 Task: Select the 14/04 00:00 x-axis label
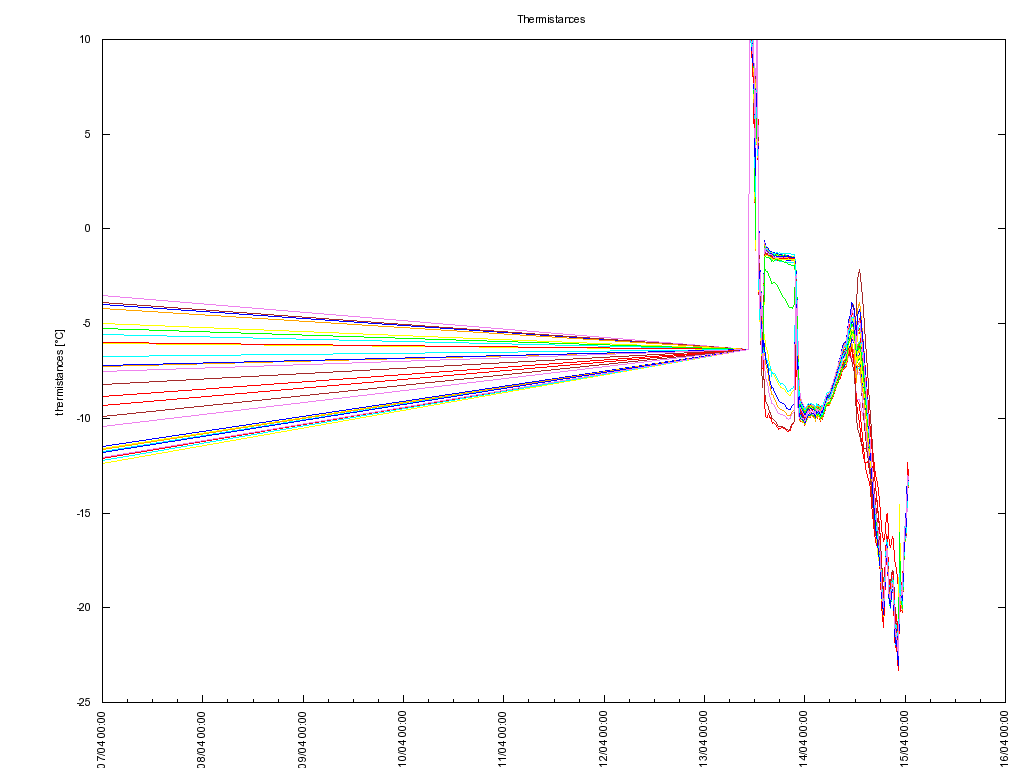point(804,738)
